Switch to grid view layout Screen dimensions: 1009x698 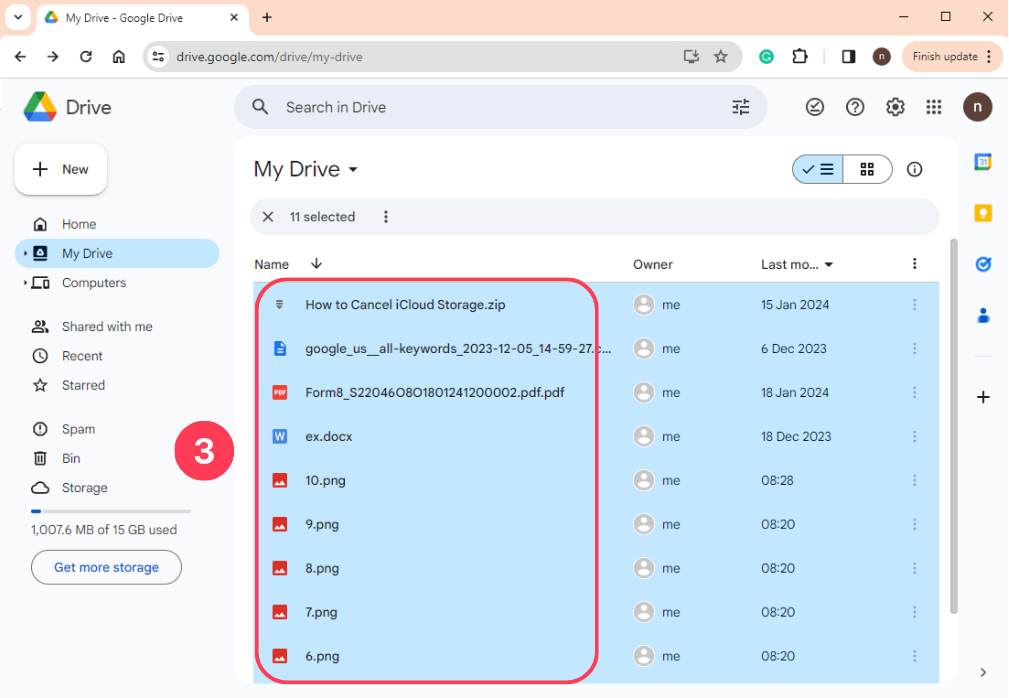(866, 169)
